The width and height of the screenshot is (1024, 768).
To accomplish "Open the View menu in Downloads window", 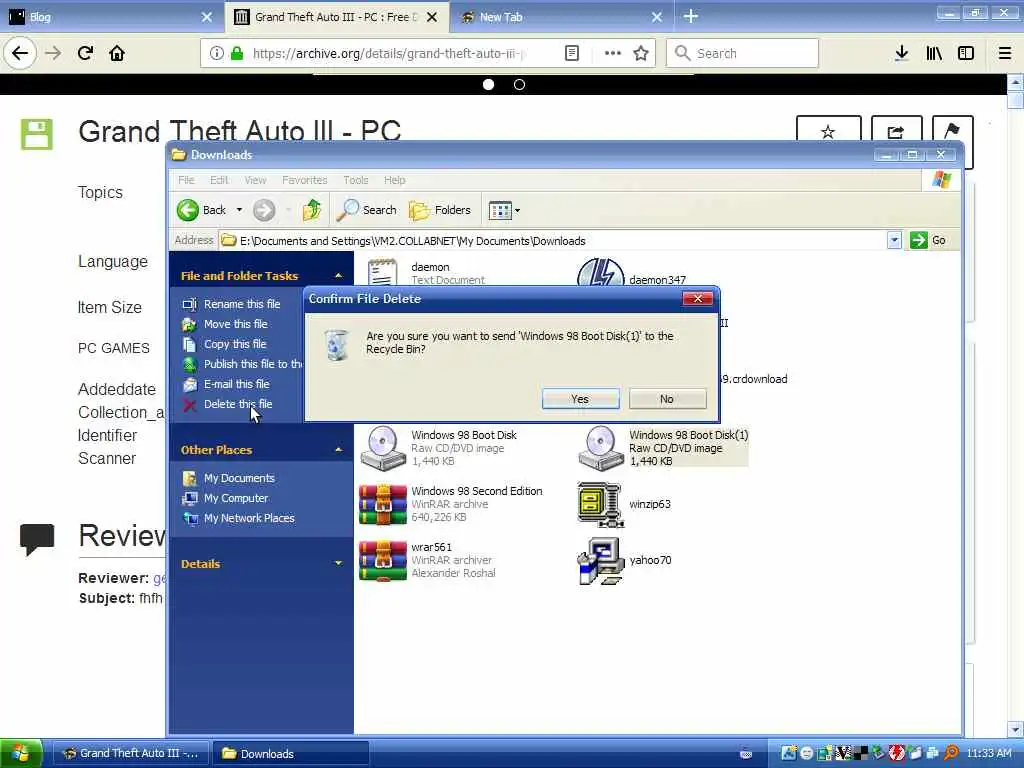I will coord(255,180).
